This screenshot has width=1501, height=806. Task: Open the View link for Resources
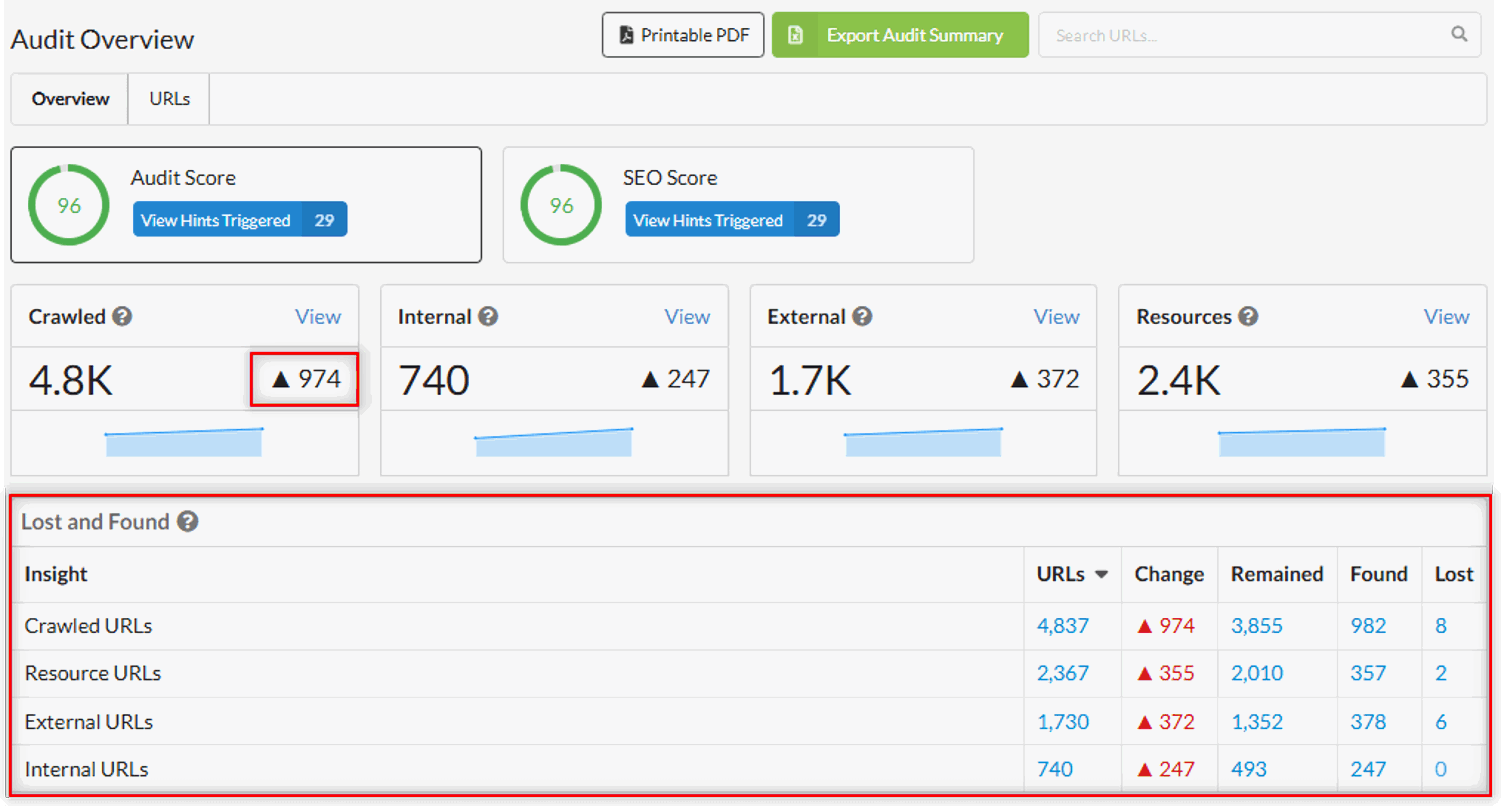[x=1446, y=317]
